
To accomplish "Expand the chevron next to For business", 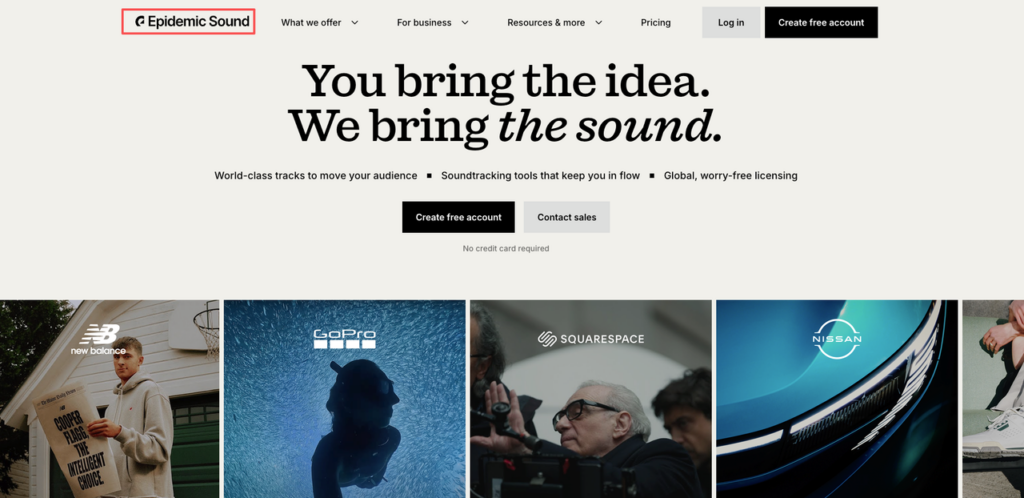I will point(465,22).
